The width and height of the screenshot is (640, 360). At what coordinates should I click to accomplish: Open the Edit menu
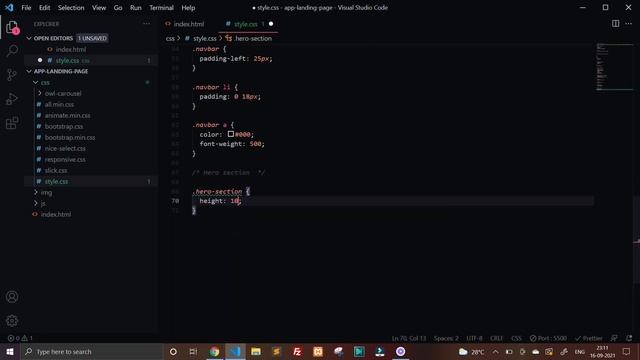(44, 7)
